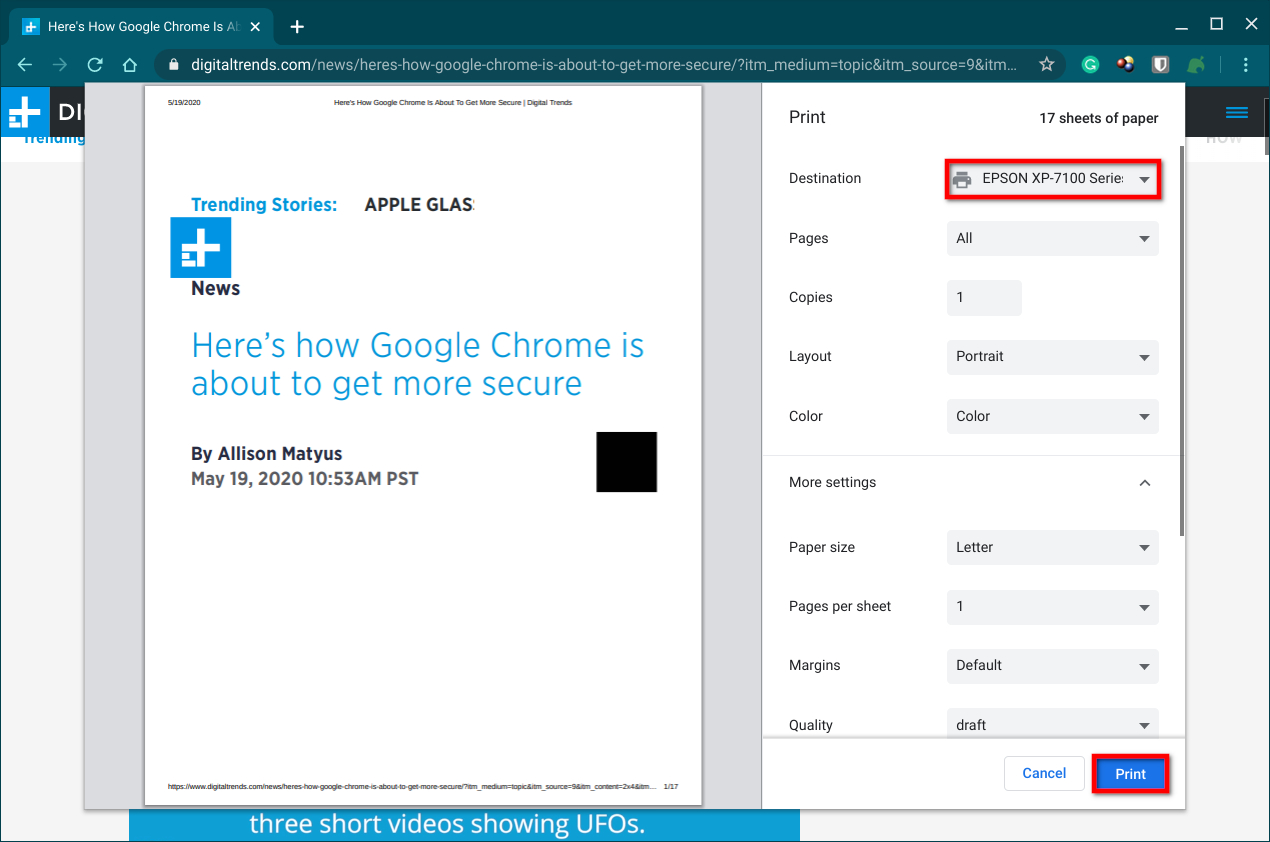This screenshot has height=842, width=1270.
Task: Open Chrome's three-dot menu
Action: click(1246, 65)
